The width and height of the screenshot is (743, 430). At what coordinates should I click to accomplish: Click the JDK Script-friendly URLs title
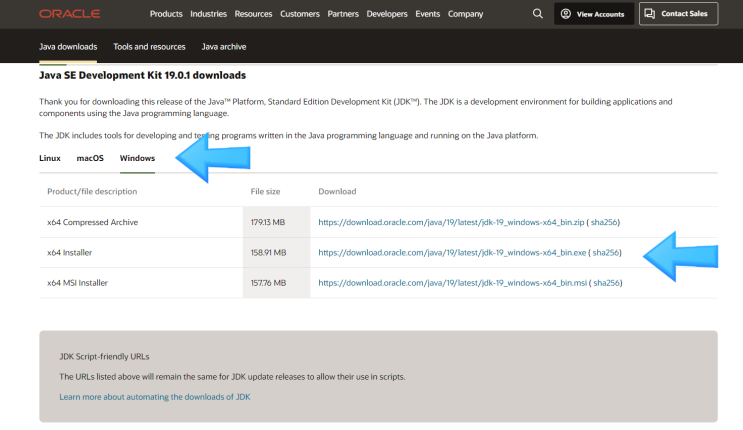coord(104,357)
